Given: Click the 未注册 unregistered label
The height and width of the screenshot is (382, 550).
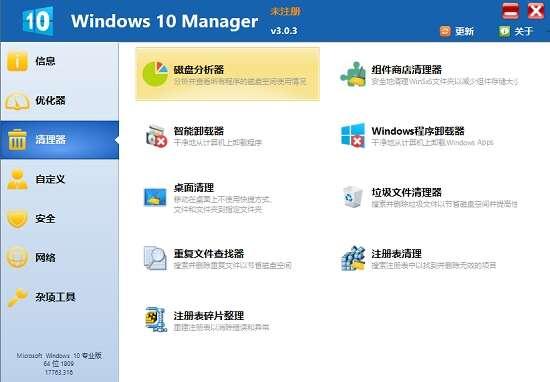Looking at the screenshot, I should 285,11.
